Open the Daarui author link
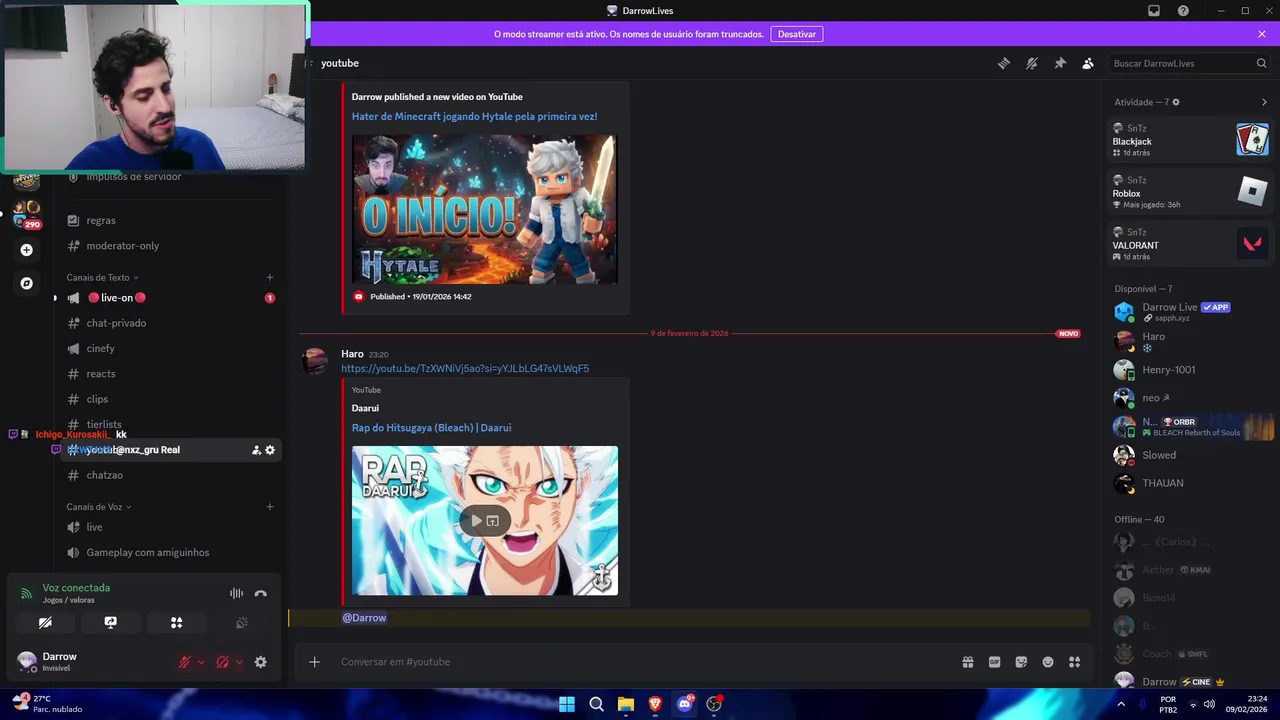 [365, 408]
